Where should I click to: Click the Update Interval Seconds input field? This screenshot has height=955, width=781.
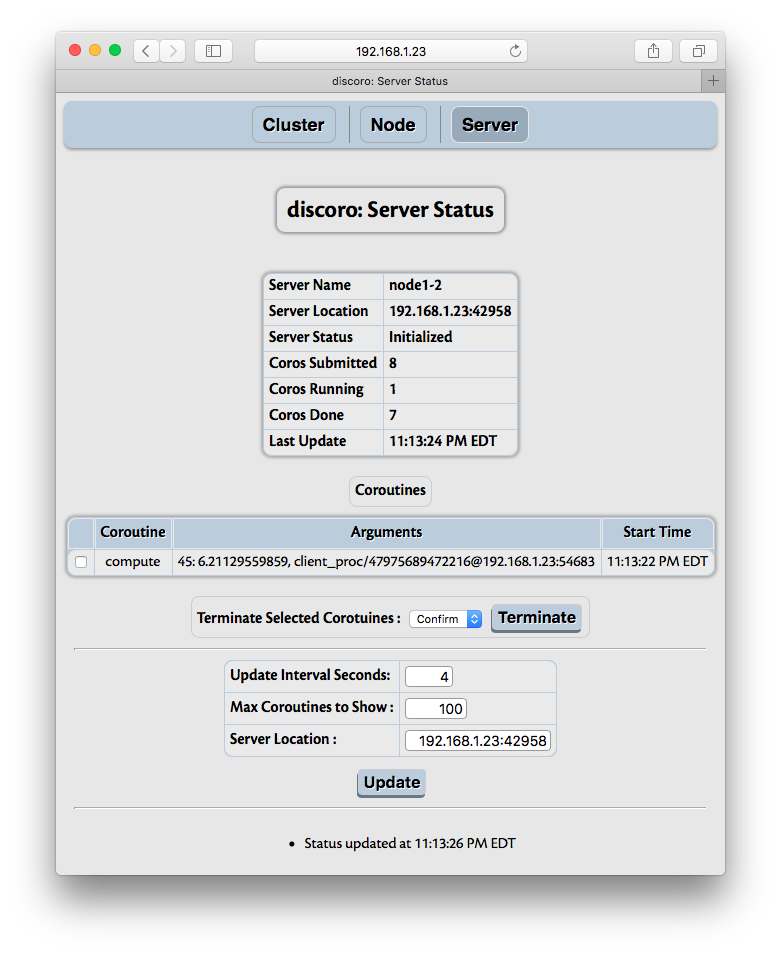tap(429, 677)
